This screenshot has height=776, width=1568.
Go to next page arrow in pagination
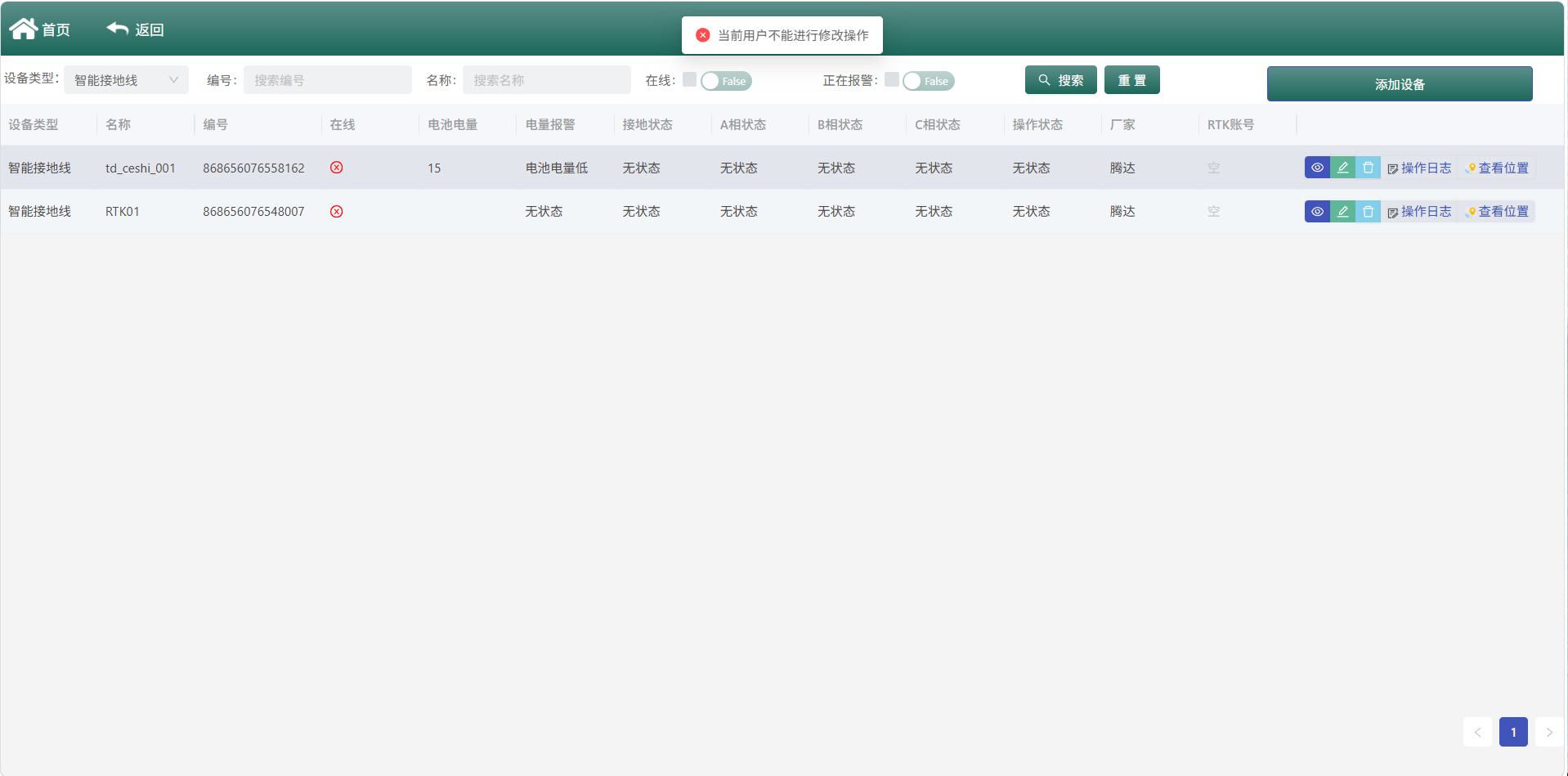click(1549, 732)
